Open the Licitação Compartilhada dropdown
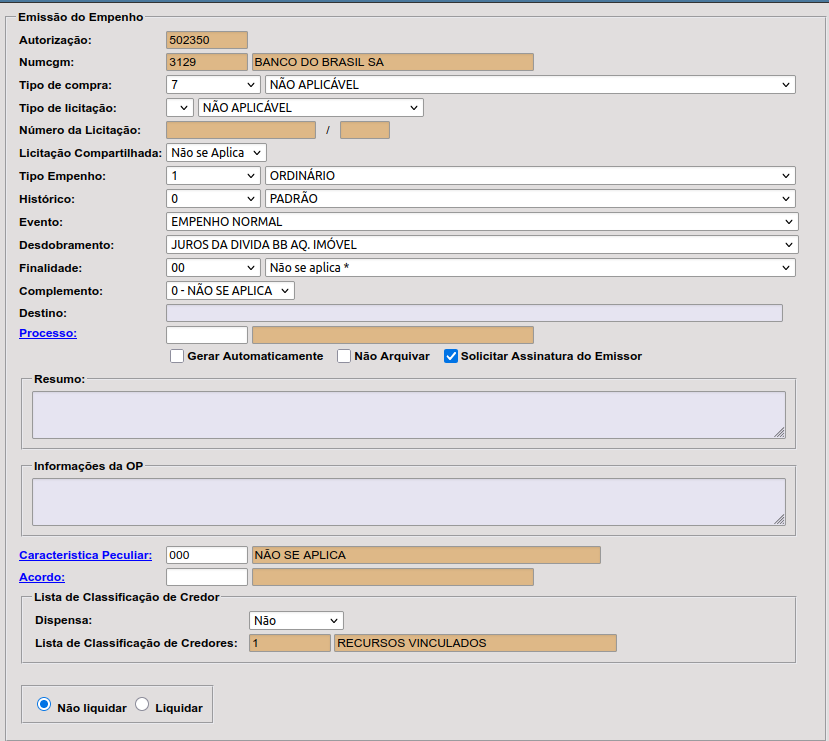 coord(216,153)
